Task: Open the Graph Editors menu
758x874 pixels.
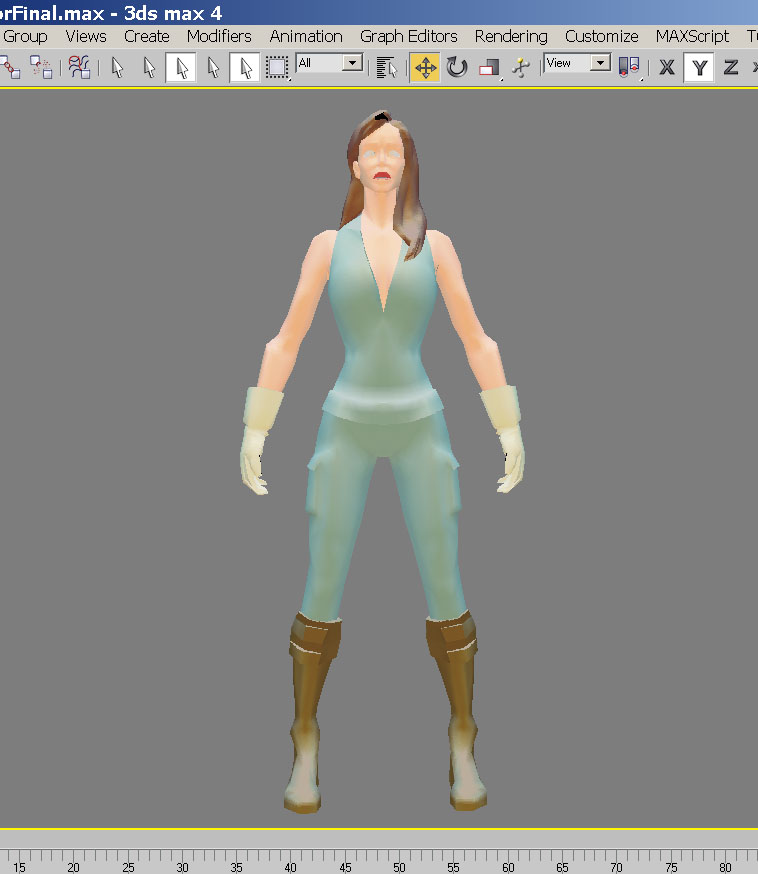Action: point(408,36)
